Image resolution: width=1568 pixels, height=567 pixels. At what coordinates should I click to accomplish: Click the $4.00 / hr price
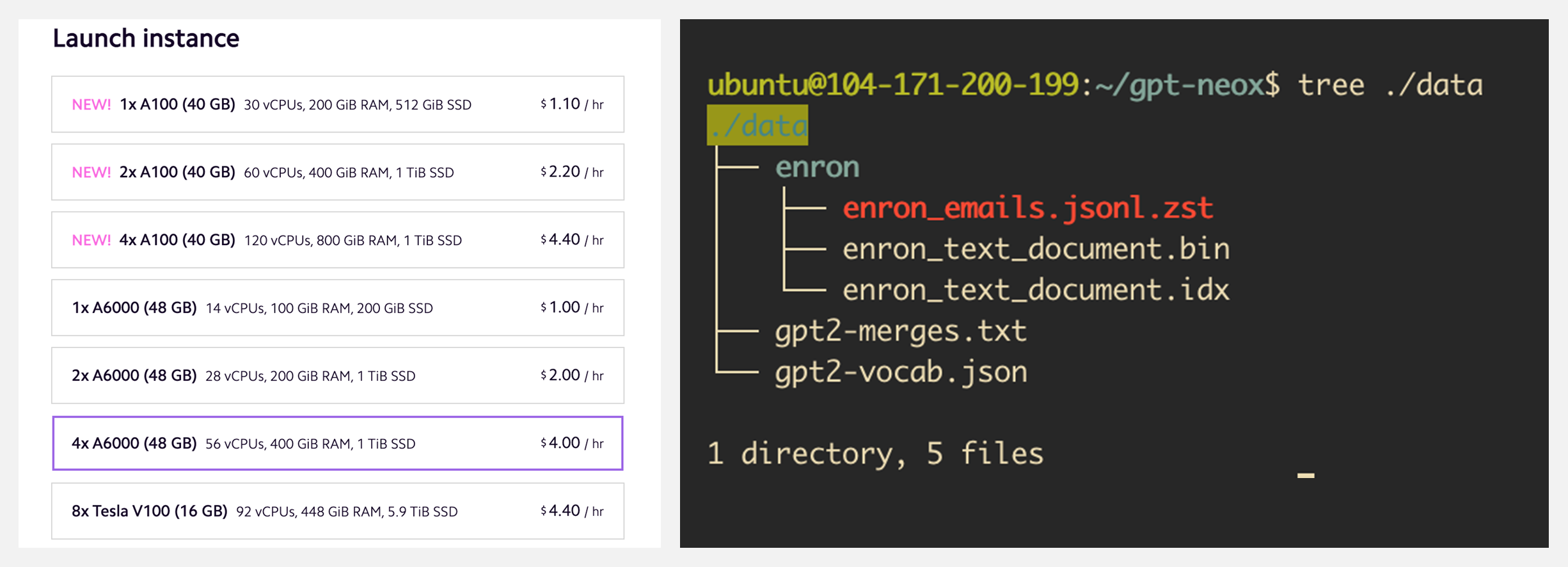coord(572,443)
